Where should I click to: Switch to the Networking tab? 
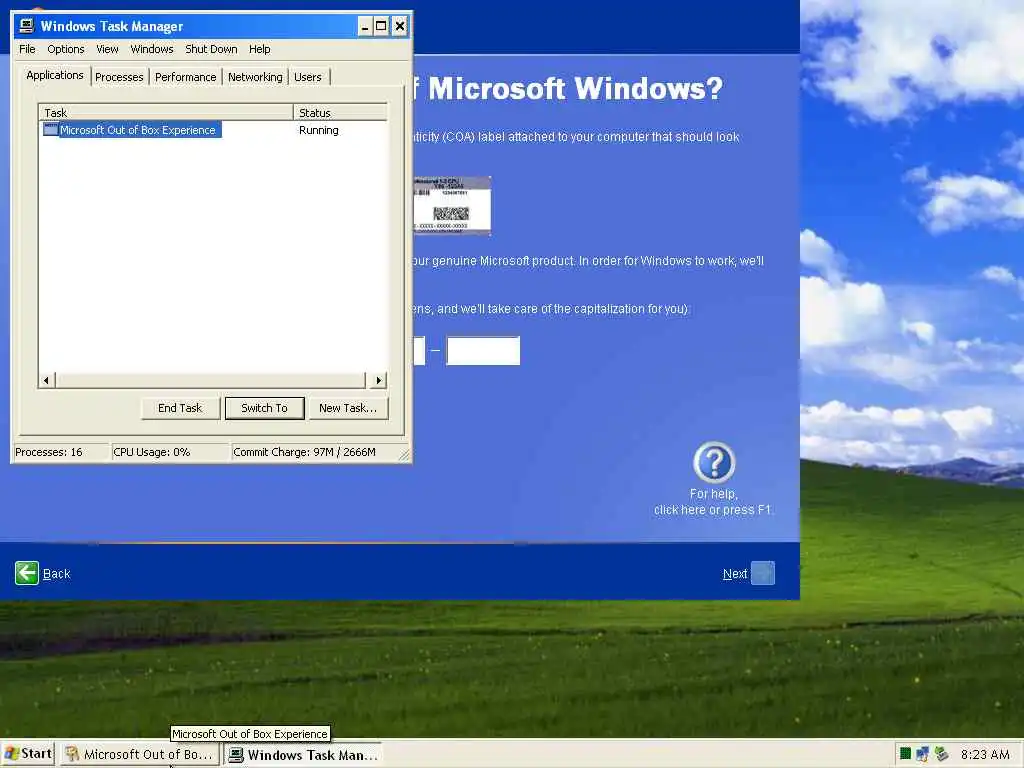tap(255, 77)
